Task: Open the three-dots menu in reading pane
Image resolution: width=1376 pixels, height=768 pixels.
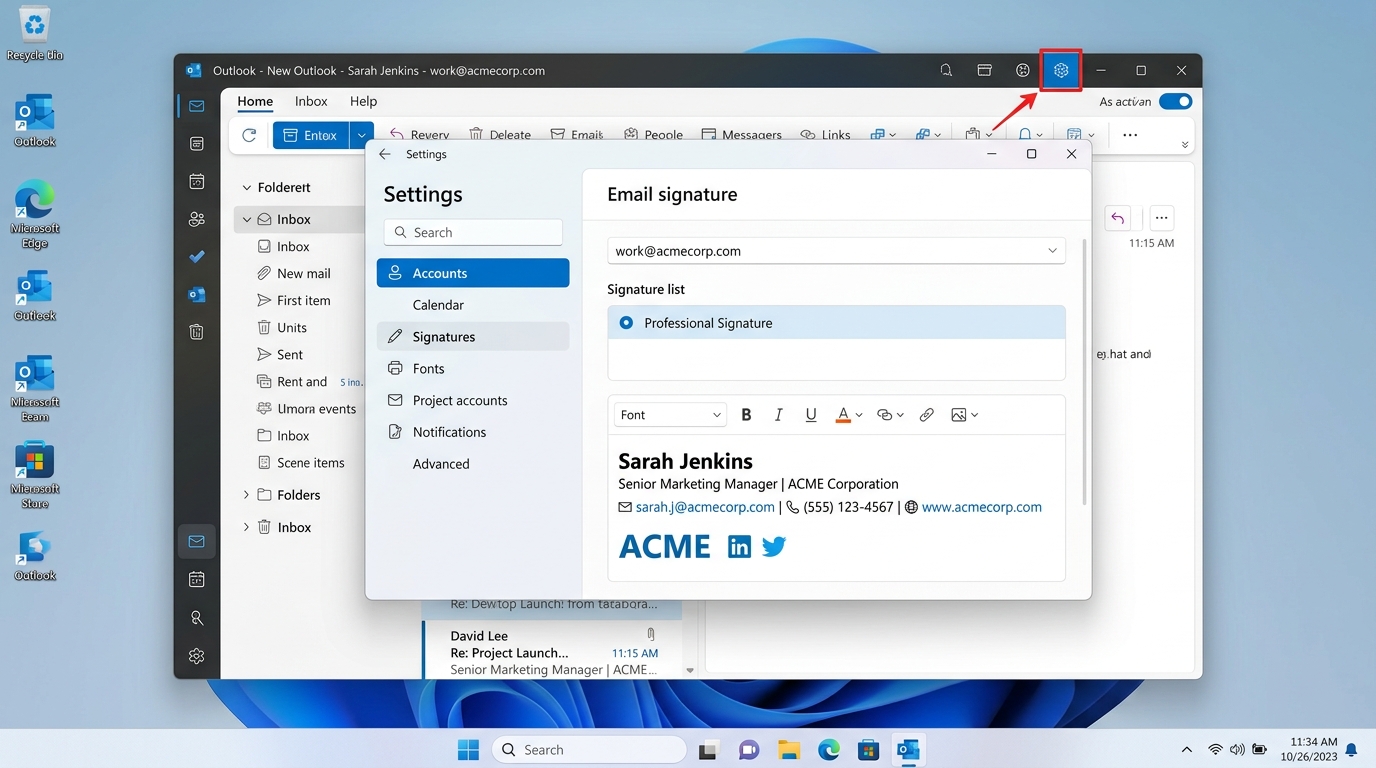Action: (1161, 217)
